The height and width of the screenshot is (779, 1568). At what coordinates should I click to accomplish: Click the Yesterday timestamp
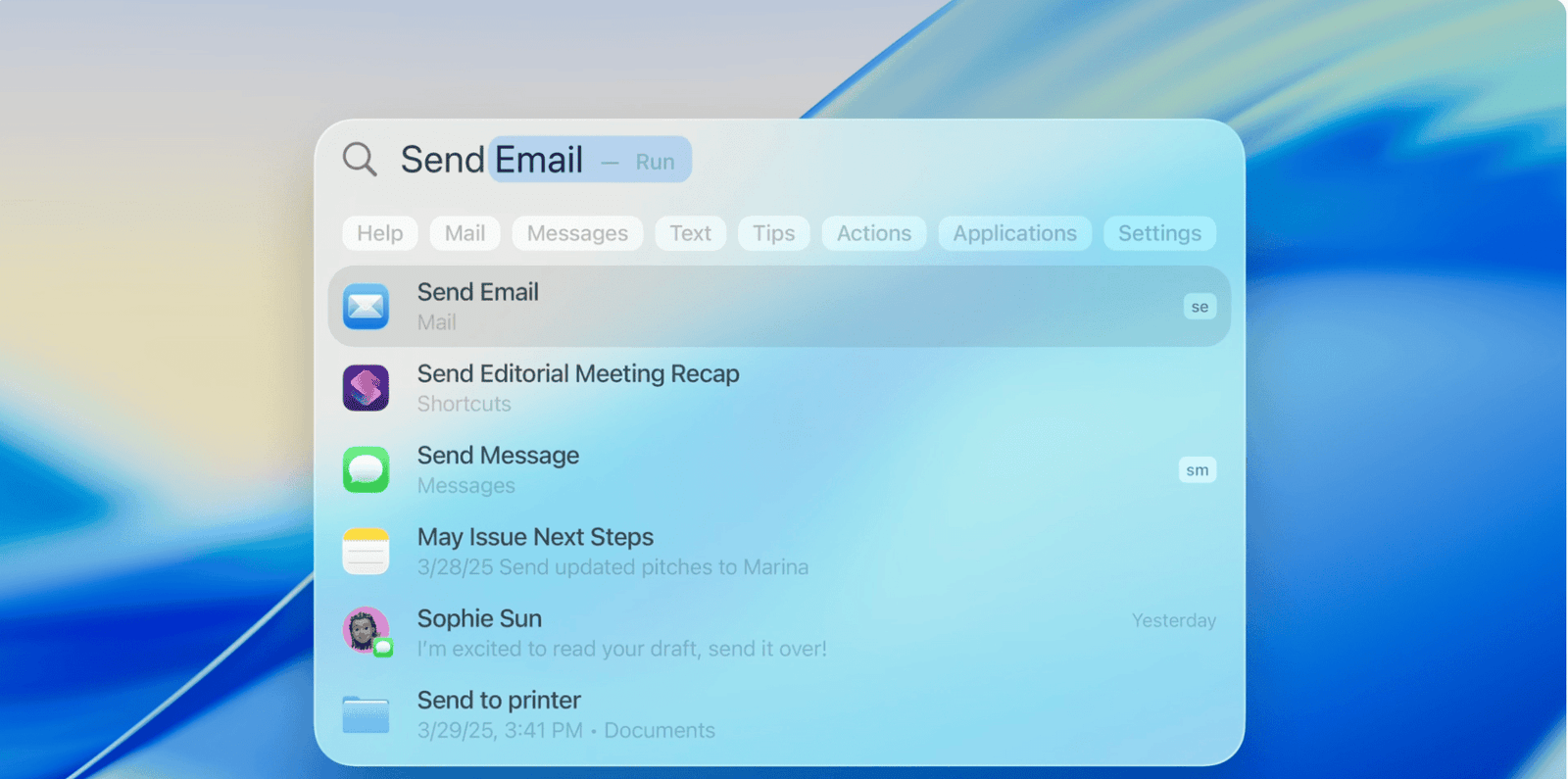pos(1174,620)
